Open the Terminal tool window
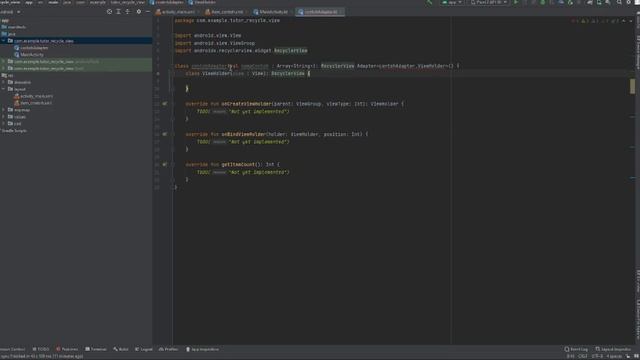The image size is (640, 360). click(x=96, y=349)
